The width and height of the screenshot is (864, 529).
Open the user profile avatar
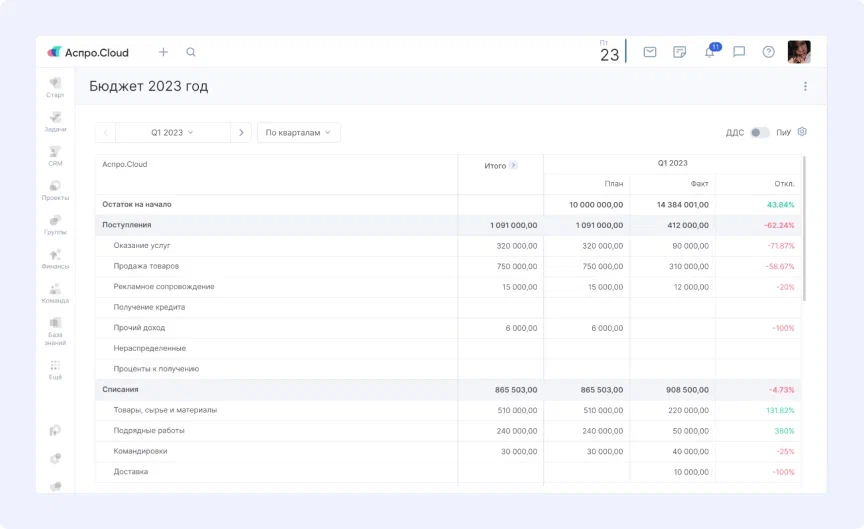798,52
